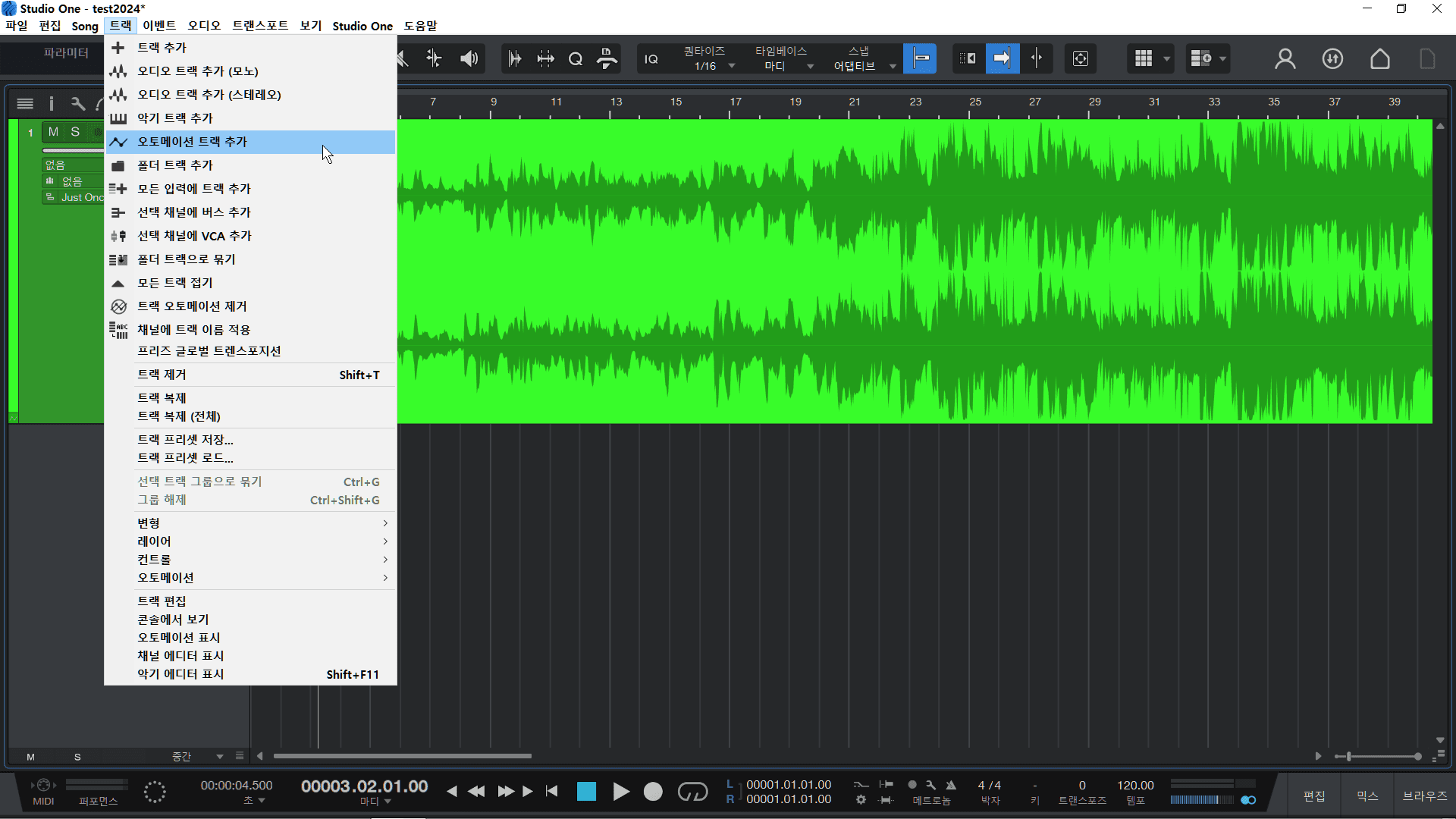Click the record button in the transport
This screenshot has height=819, width=1456.
[653, 791]
